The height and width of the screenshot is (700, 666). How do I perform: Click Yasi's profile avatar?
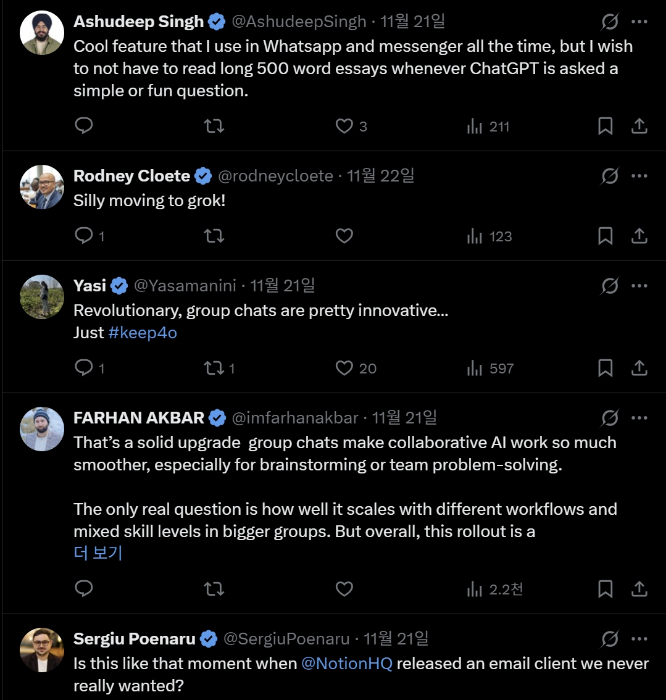(42, 297)
